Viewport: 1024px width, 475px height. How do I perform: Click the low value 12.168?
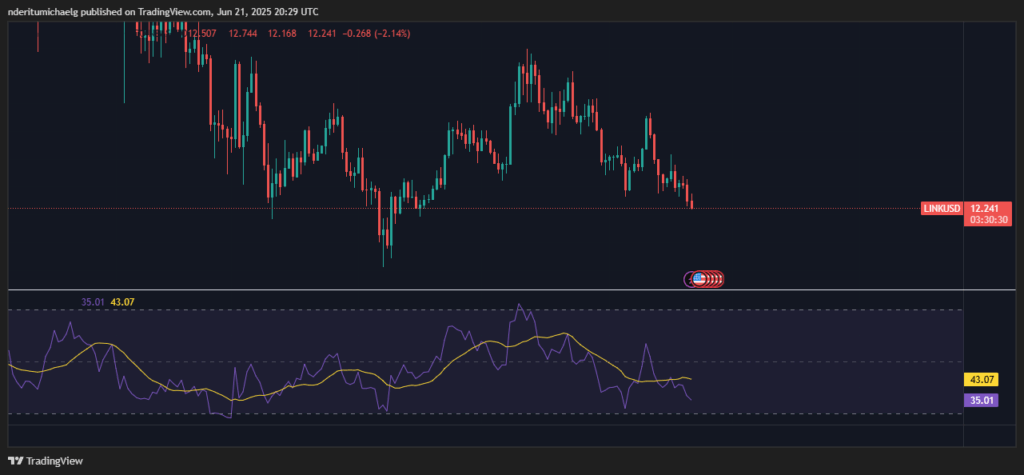(x=282, y=33)
